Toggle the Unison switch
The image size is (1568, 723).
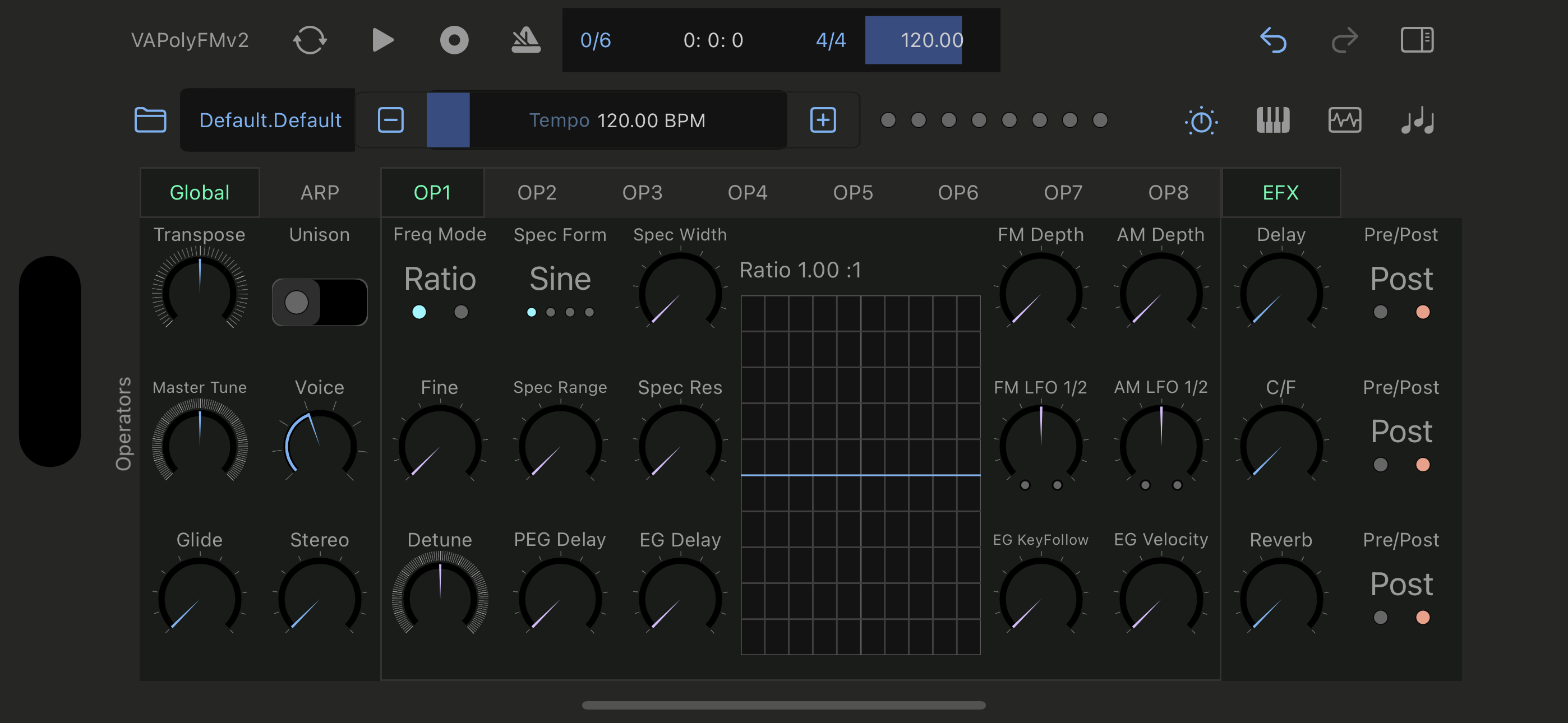pyautogui.click(x=319, y=303)
